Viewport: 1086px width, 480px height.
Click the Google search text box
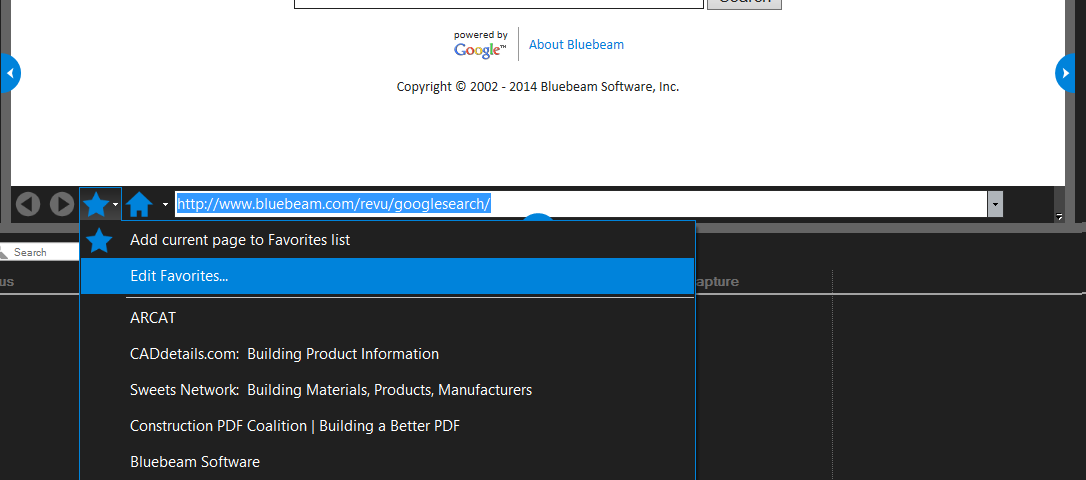(499, 3)
